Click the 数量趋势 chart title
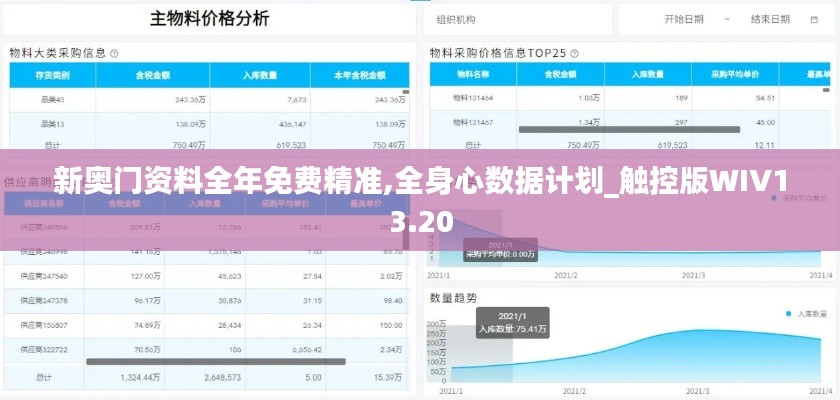The image size is (840, 400). 453,298
